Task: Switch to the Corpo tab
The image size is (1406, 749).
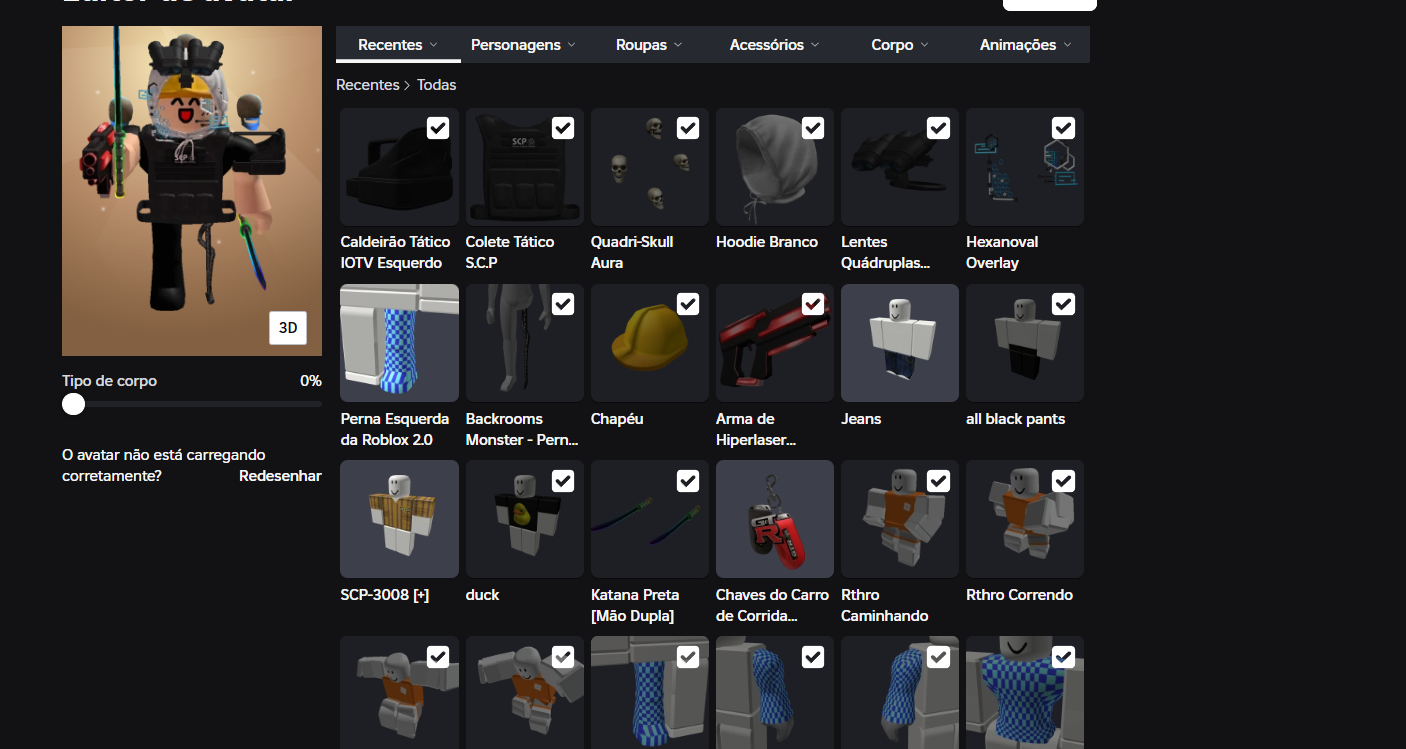Action: (900, 45)
